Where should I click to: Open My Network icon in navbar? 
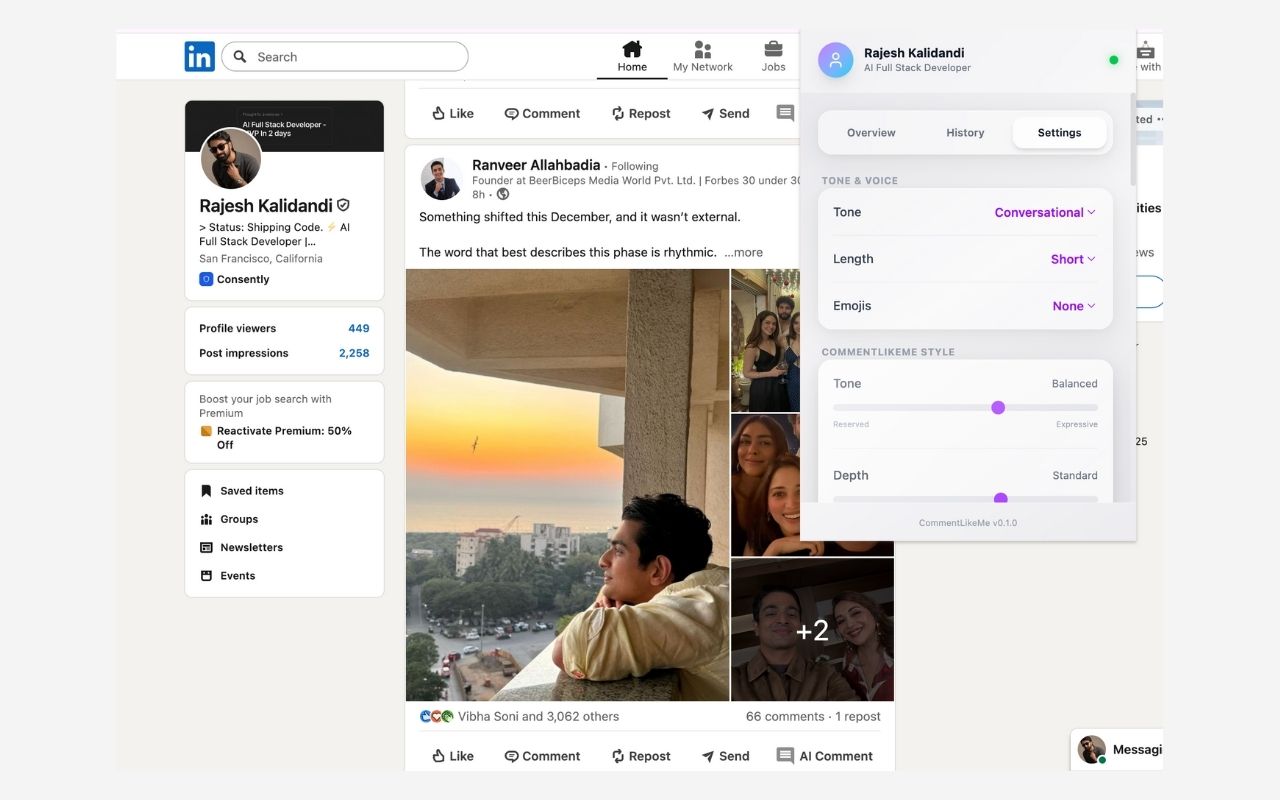click(x=702, y=50)
